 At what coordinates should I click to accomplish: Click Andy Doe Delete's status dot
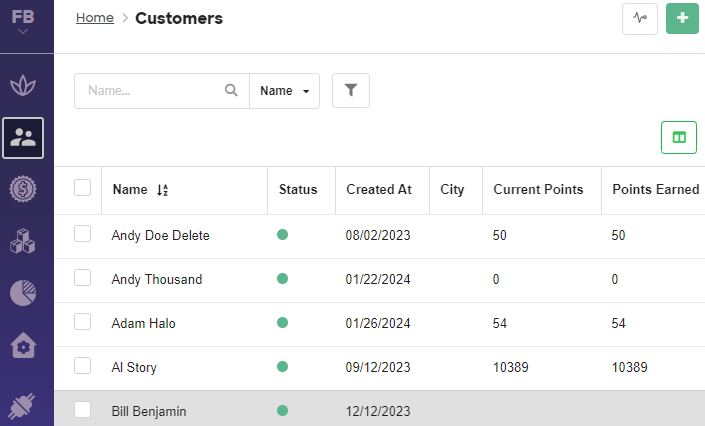pyautogui.click(x=282, y=234)
